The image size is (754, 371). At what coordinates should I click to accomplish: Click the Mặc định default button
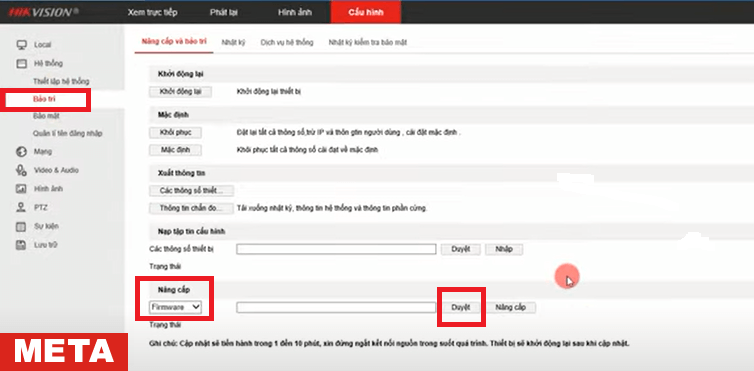pos(176,150)
